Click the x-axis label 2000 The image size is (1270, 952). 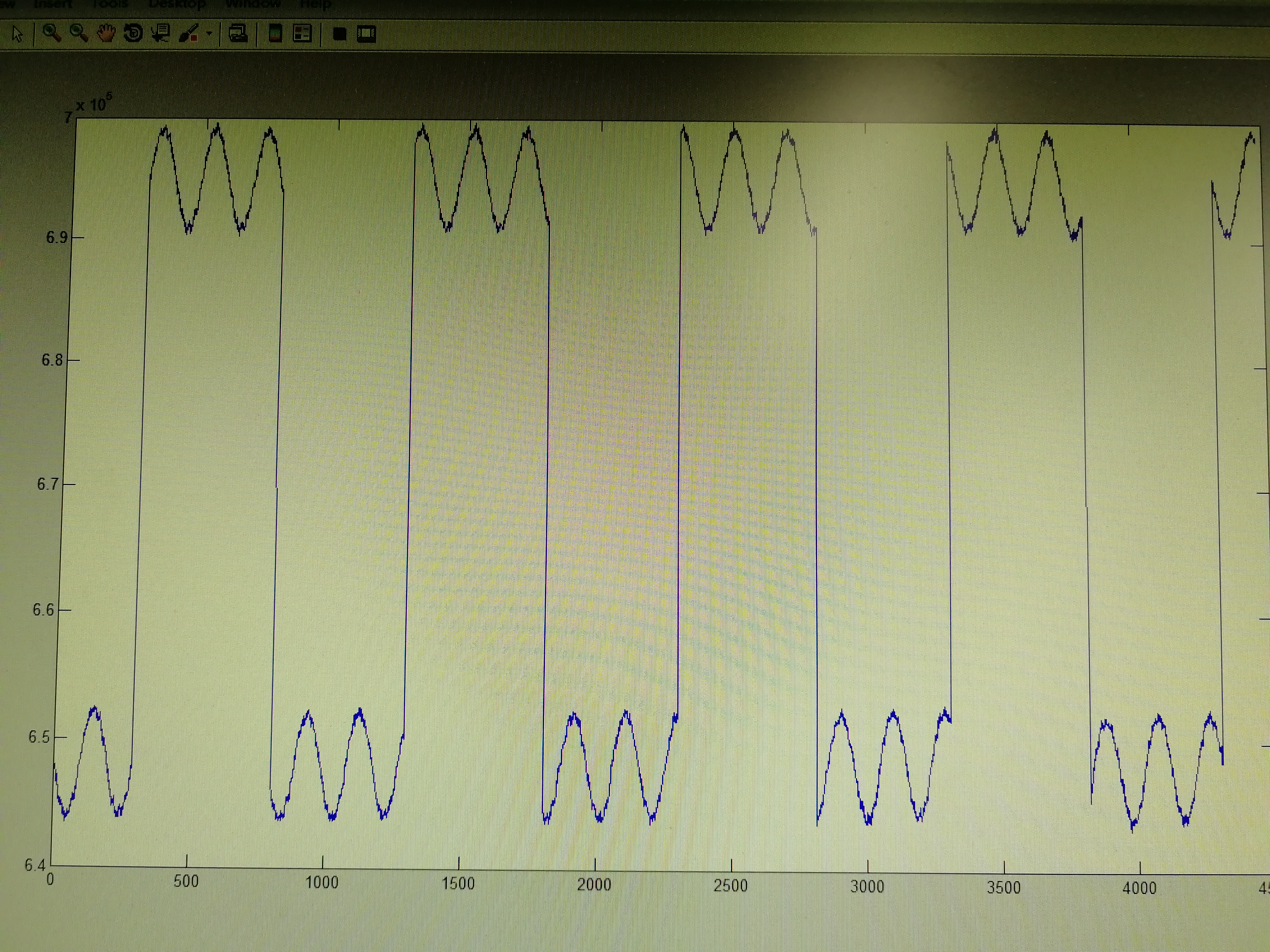(x=594, y=884)
